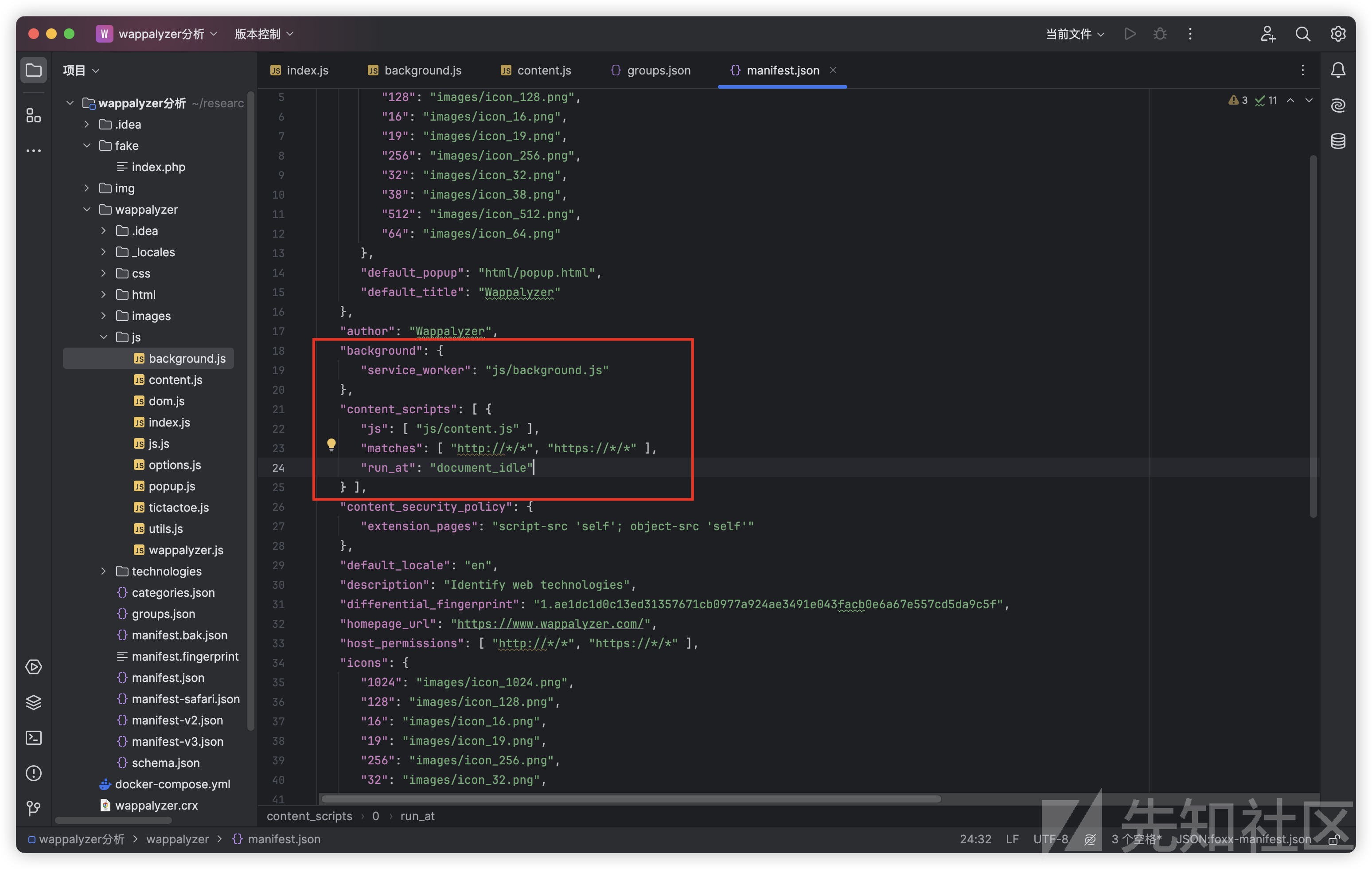
Task: Open the Problems tool window icon
Action: (34, 773)
